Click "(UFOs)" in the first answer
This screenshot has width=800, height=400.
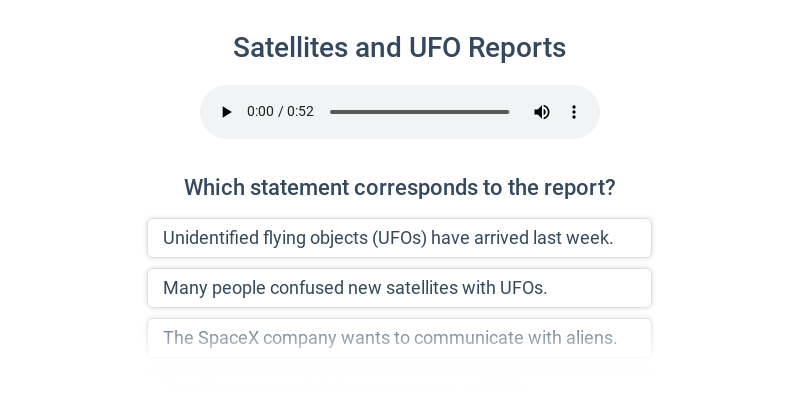(x=399, y=238)
